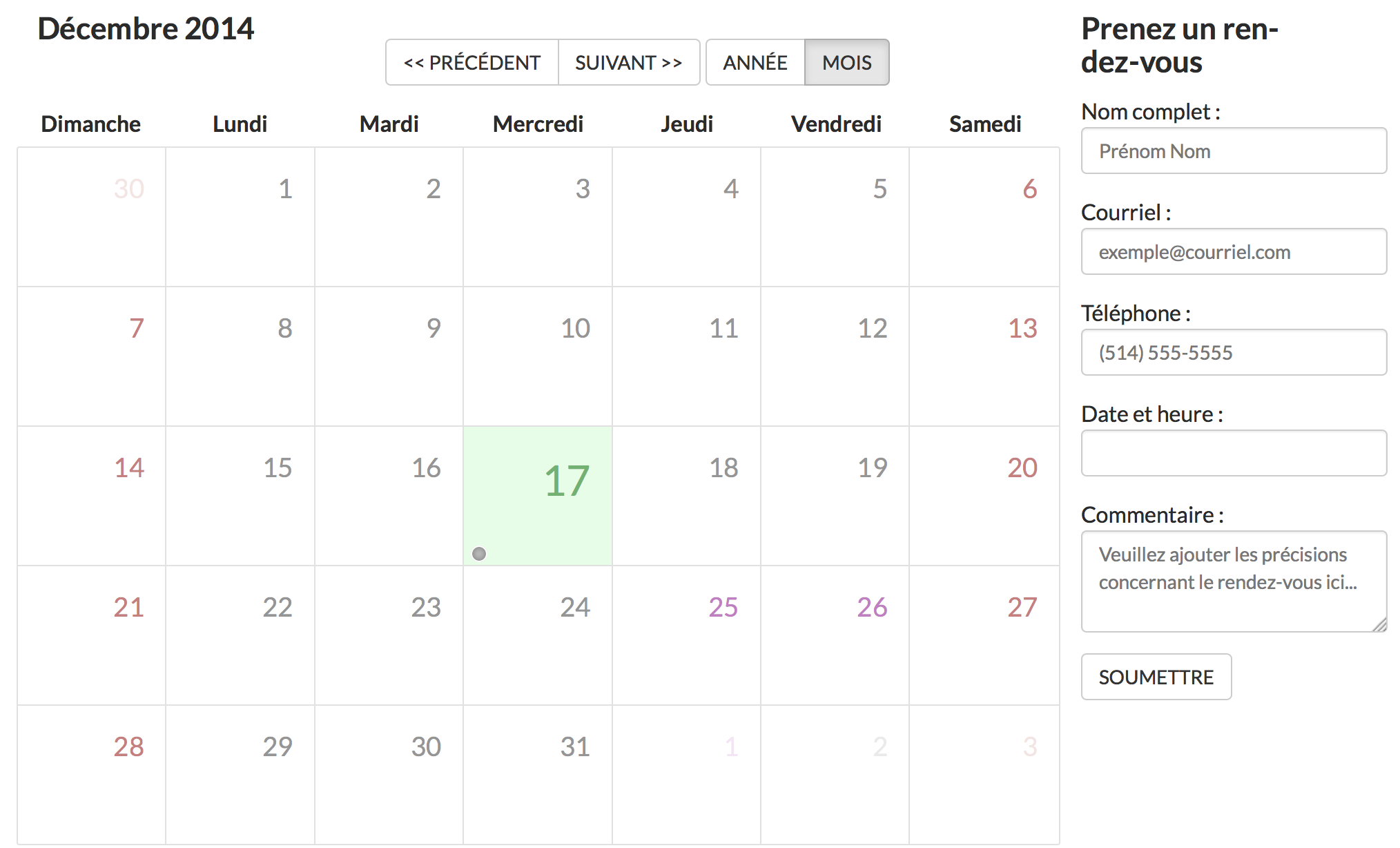Select highlighted day 17 in calendar
This screenshot has width=1400, height=848.
(538, 496)
